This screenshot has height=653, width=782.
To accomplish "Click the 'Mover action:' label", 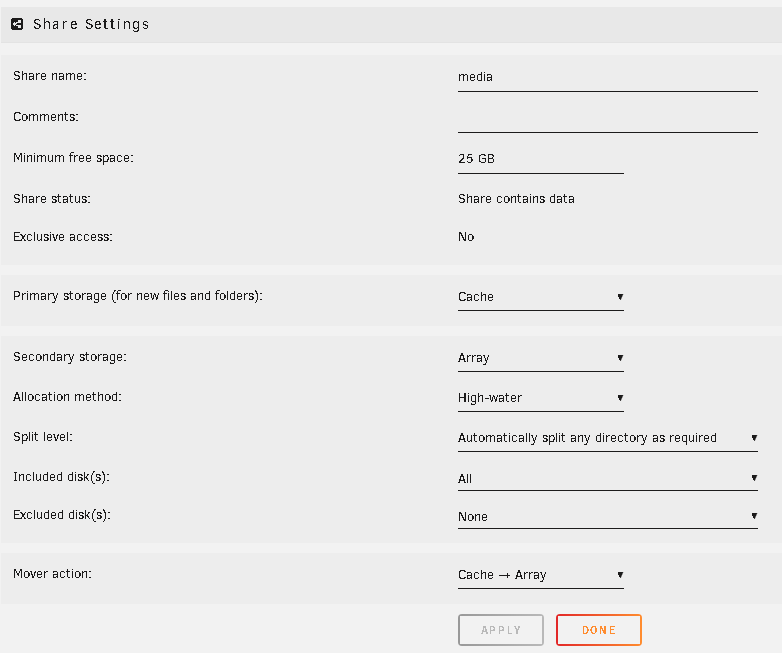I will click(x=52, y=574).
